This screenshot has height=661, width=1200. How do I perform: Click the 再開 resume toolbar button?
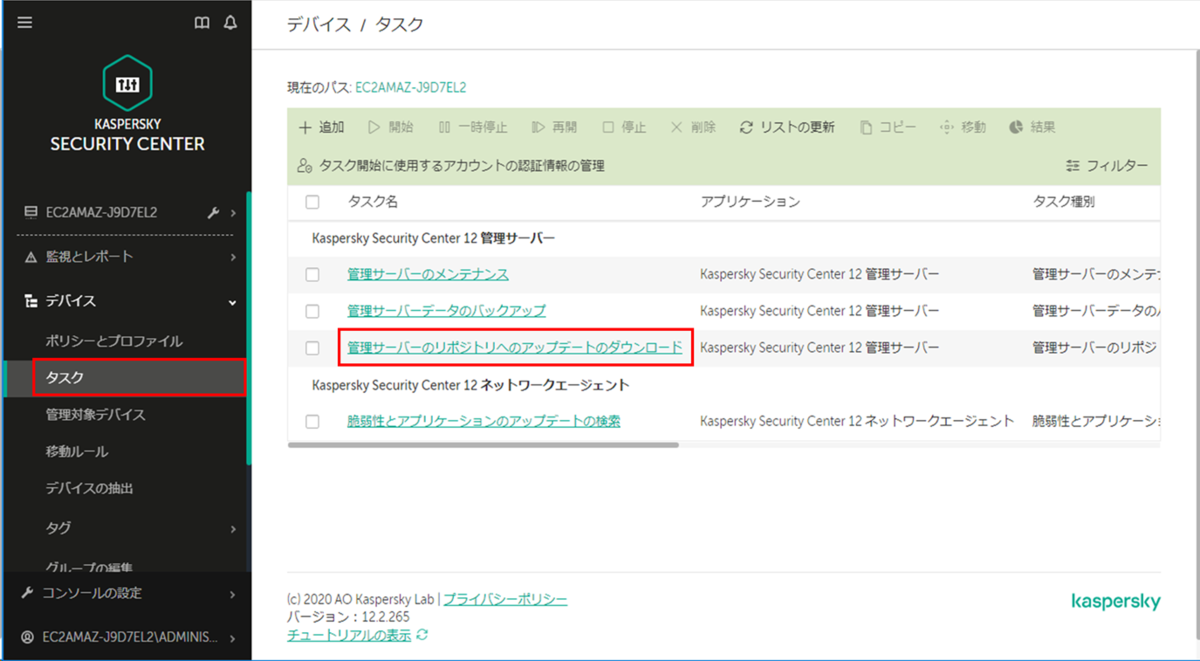point(554,127)
